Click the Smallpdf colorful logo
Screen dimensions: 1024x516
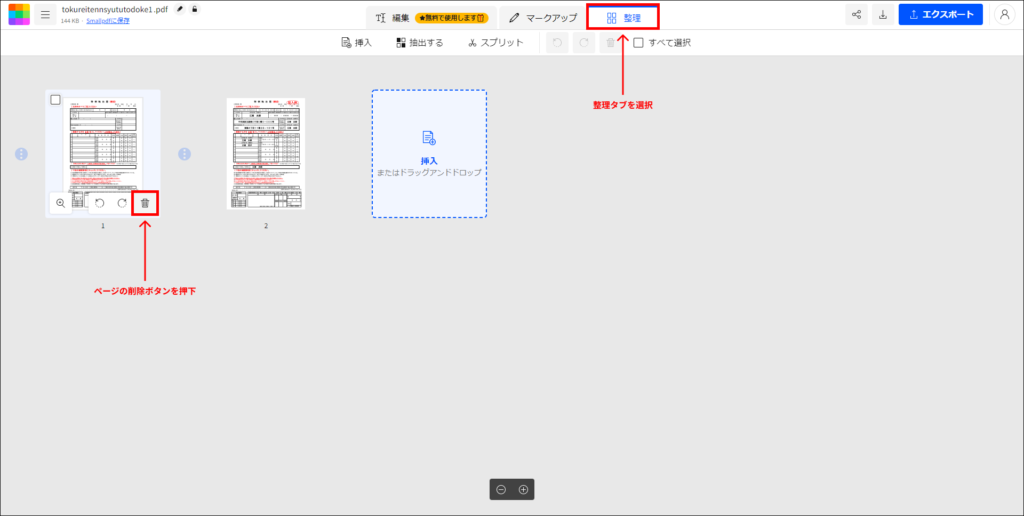click(x=19, y=14)
